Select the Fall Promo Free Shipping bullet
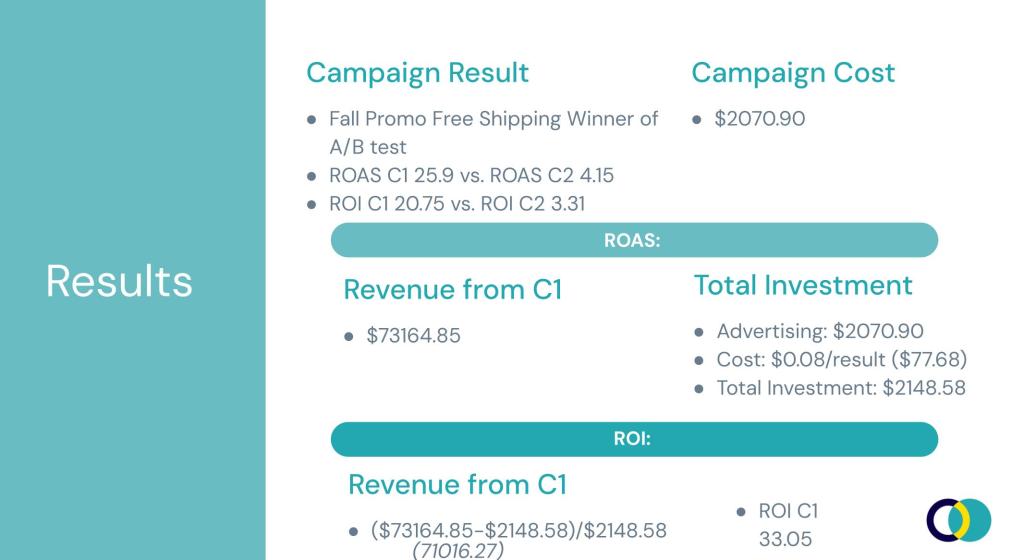 493,133
